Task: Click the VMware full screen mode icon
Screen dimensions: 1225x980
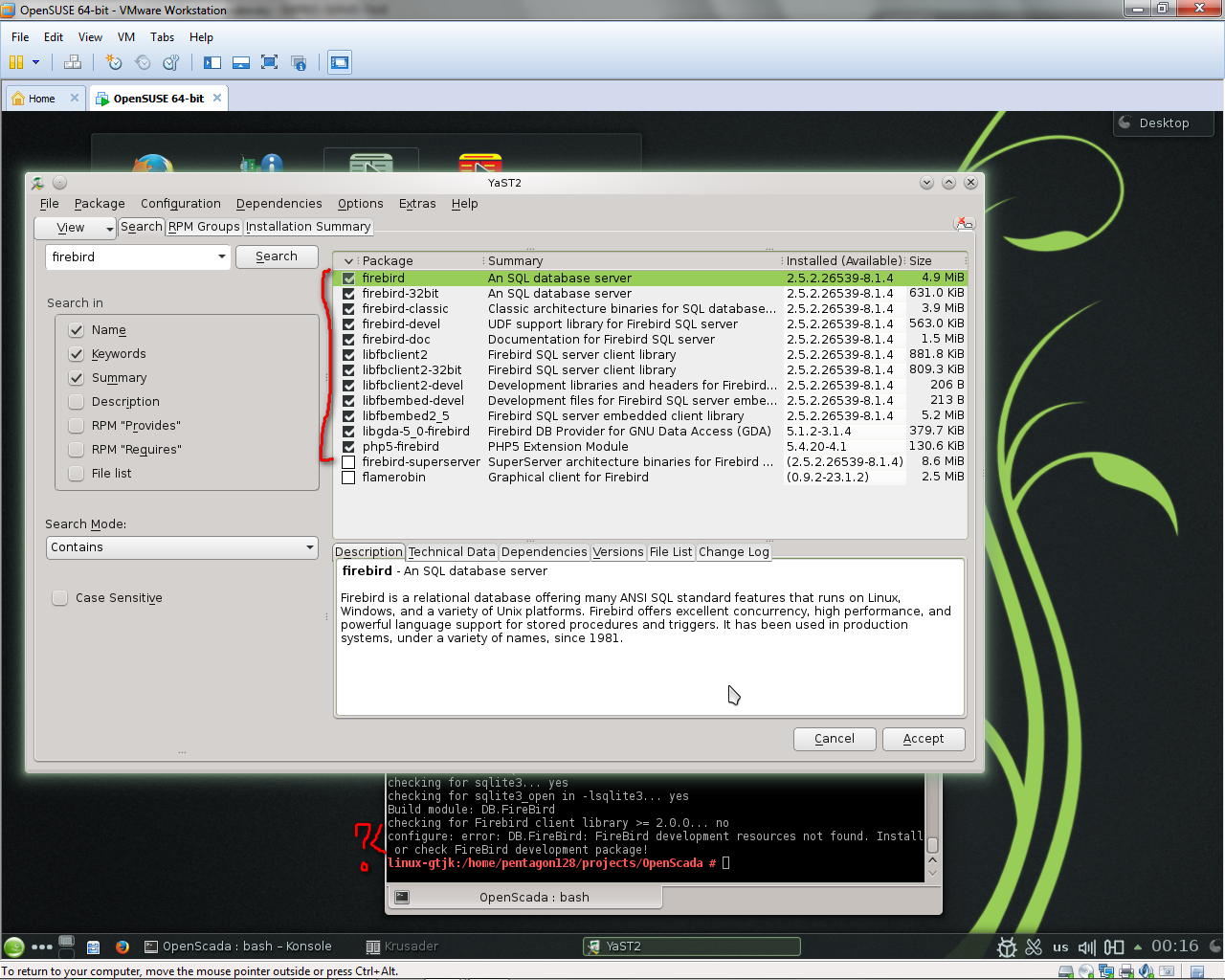Action: point(270,63)
